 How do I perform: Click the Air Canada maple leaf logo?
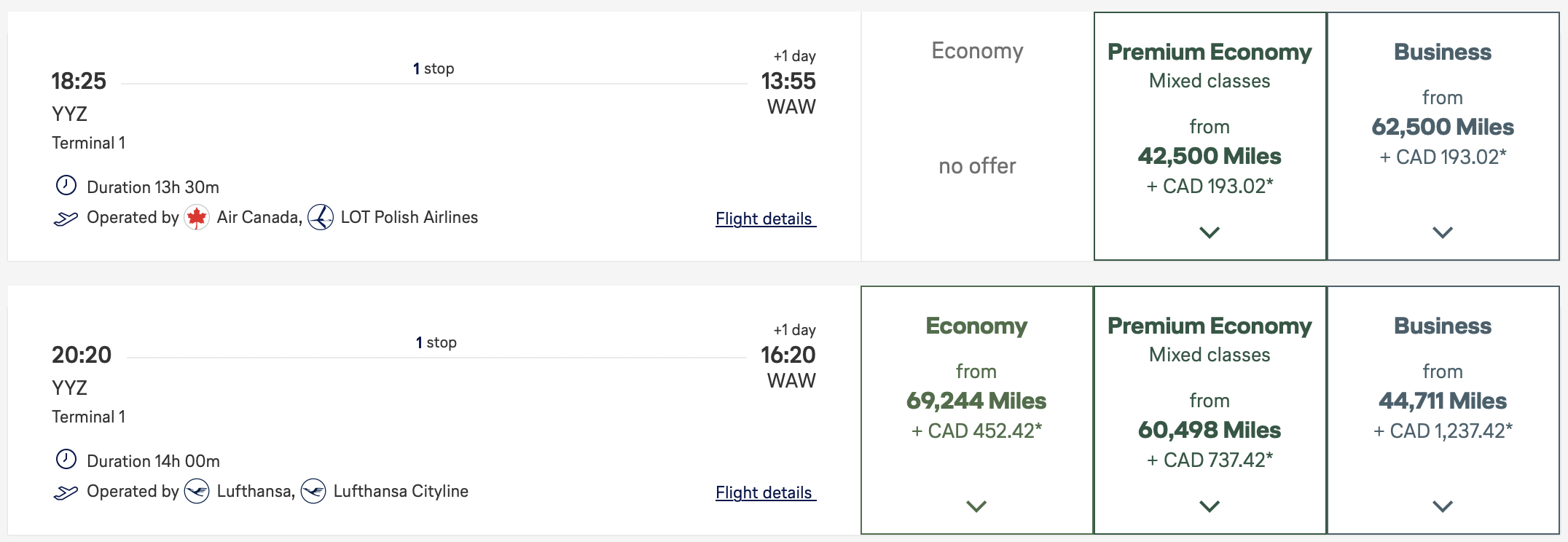pyautogui.click(x=197, y=217)
